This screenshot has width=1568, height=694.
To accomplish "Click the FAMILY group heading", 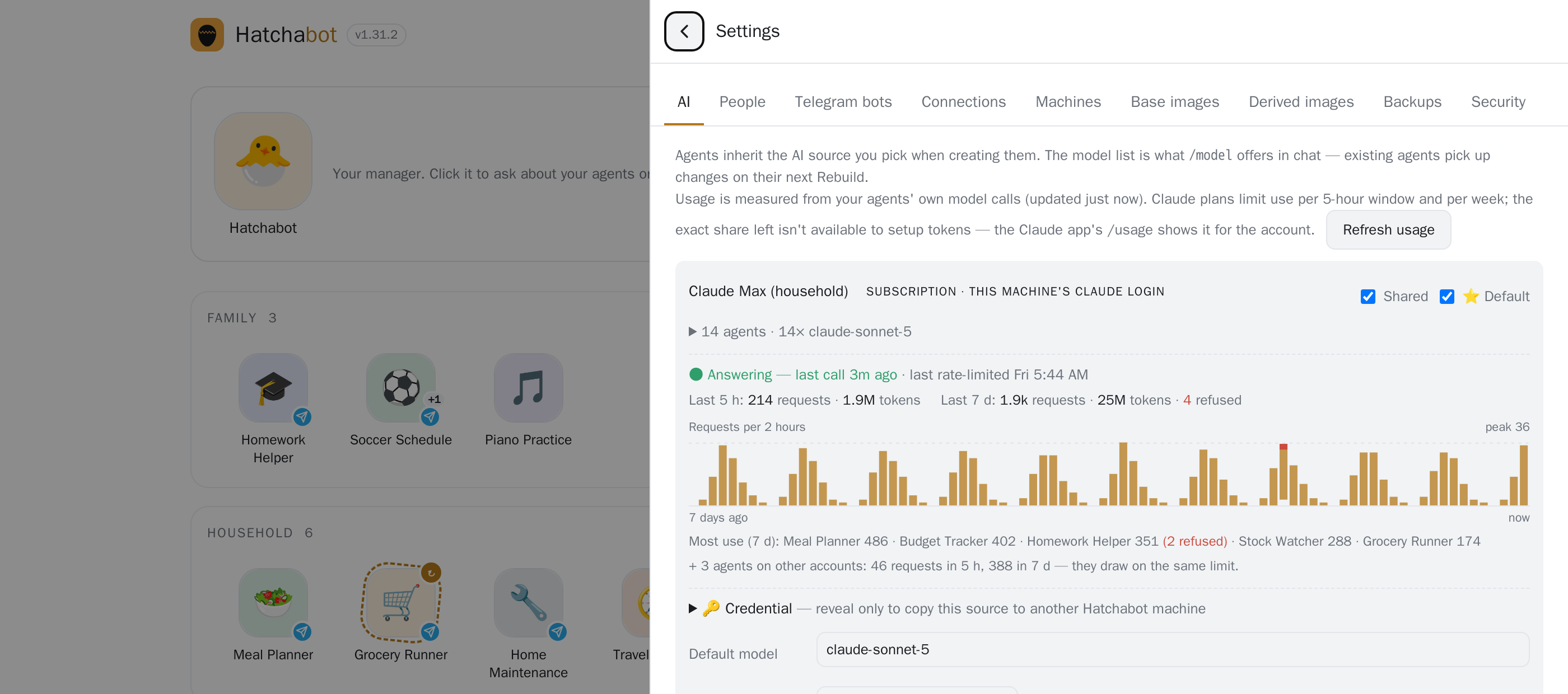I will (232, 318).
